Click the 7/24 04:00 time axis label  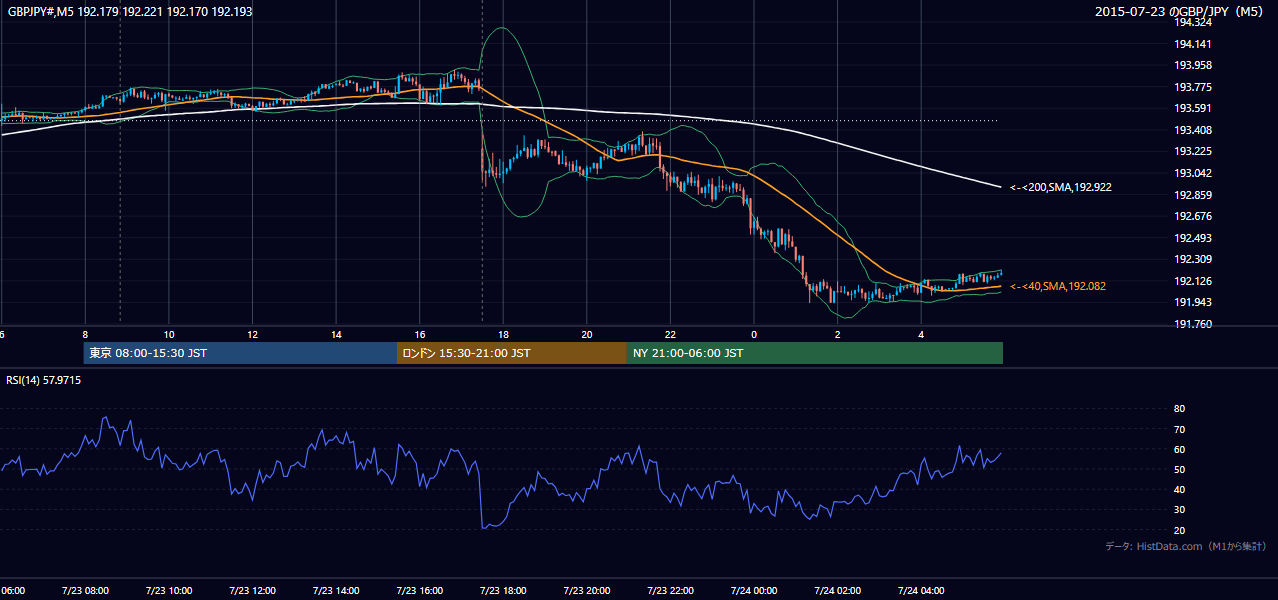[x=921, y=590]
